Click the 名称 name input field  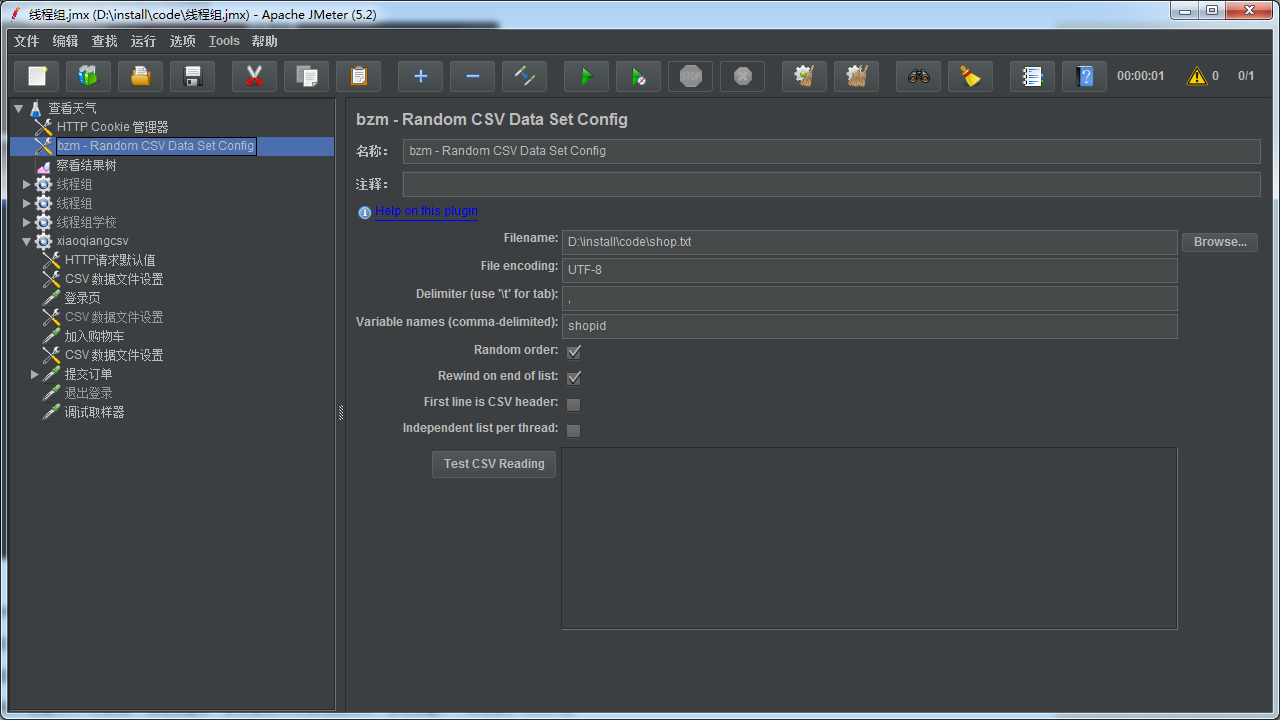point(831,151)
